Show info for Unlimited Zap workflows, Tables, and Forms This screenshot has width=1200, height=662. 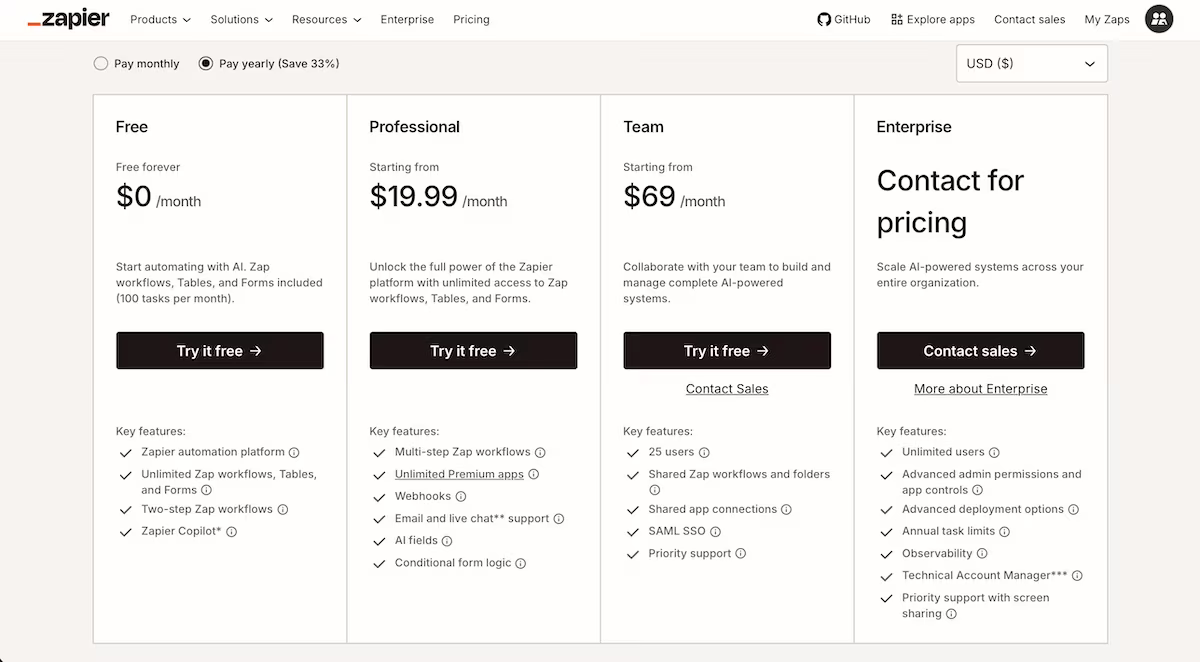click(x=206, y=491)
